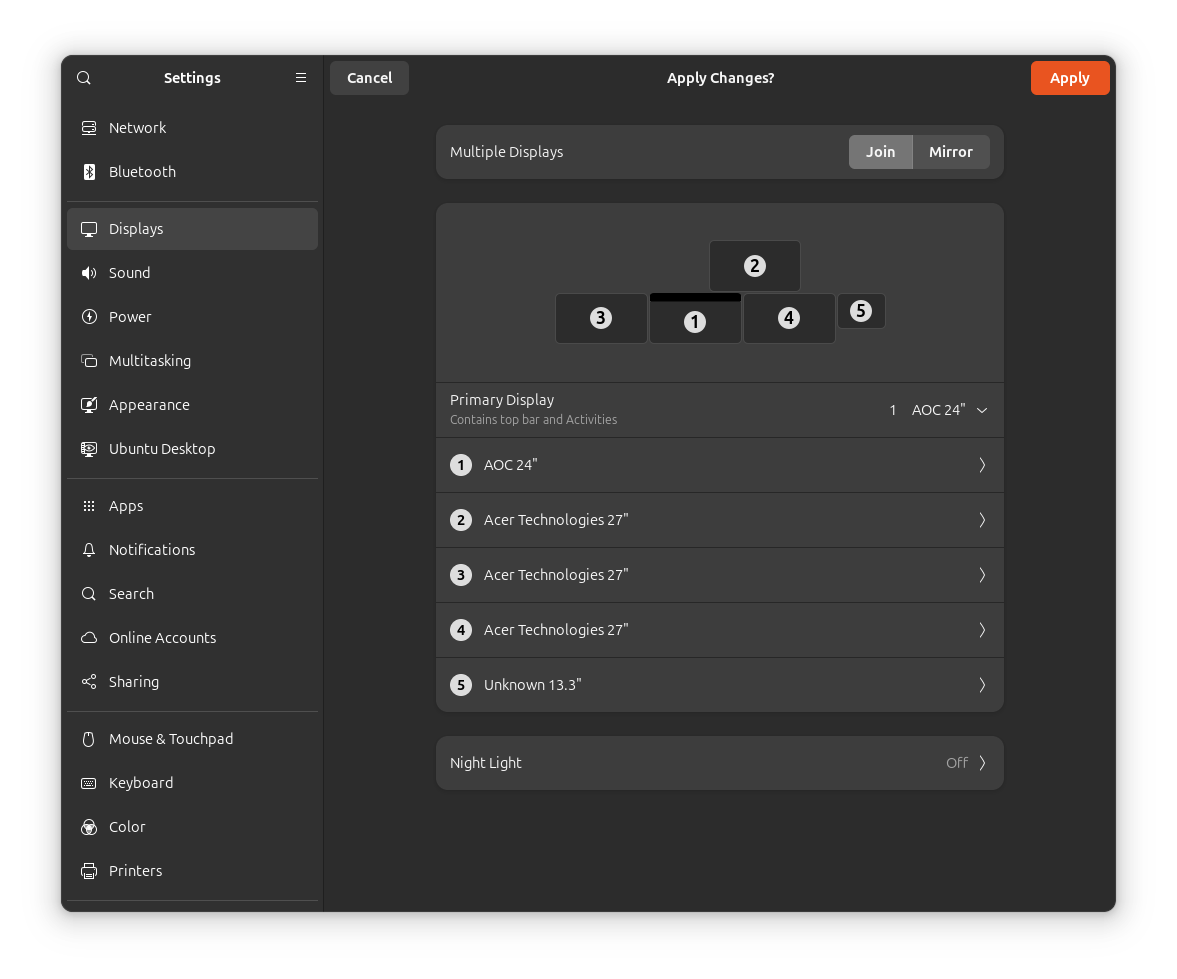
Task: Click the "Keyboard" sidebar label
Action: (x=141, y=783)
